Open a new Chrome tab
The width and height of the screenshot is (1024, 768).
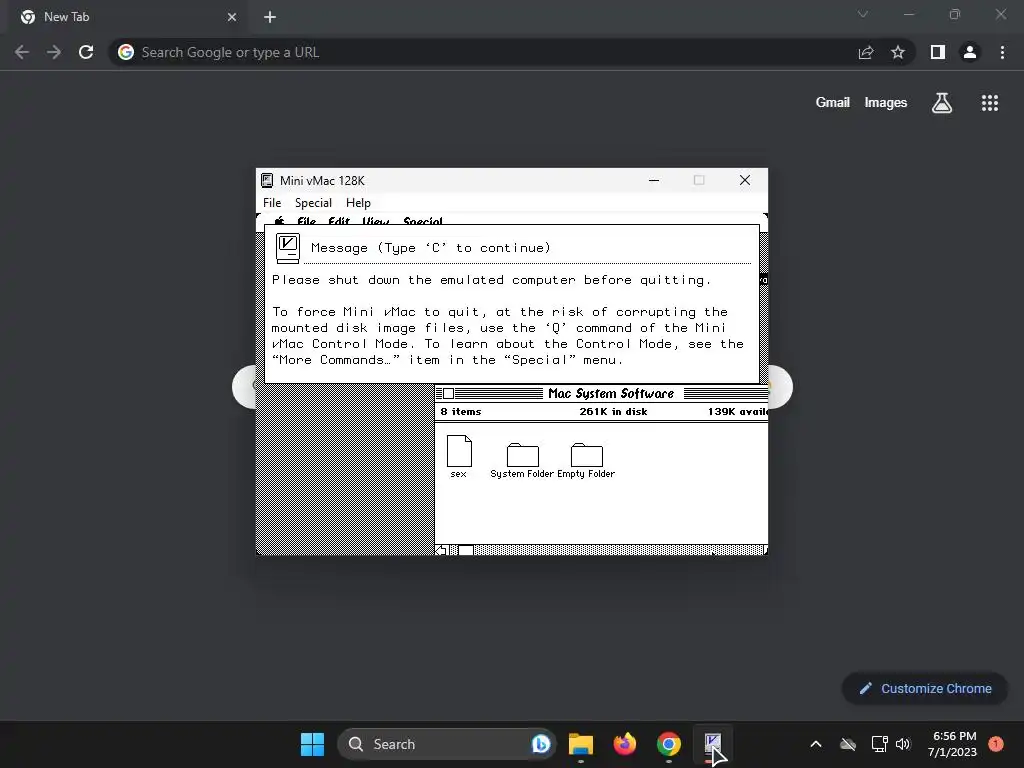[x=270, y=17]
